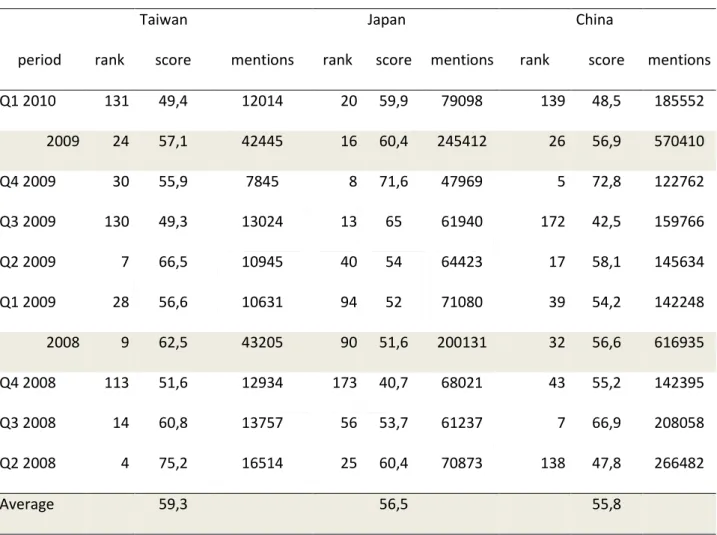Click Japan score 53,7
Viewport: 717px width, 535px height.
coord(393,423)
